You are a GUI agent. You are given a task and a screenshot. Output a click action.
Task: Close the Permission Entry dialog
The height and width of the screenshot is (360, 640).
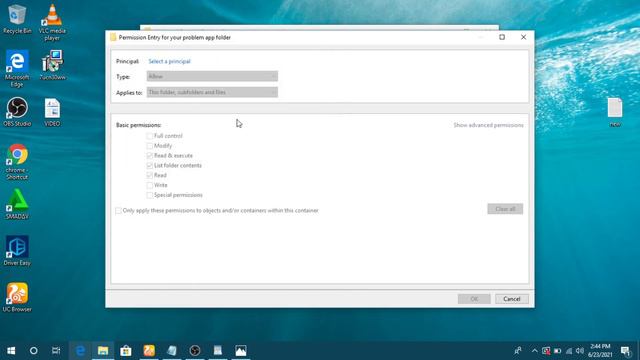(523, 37)
